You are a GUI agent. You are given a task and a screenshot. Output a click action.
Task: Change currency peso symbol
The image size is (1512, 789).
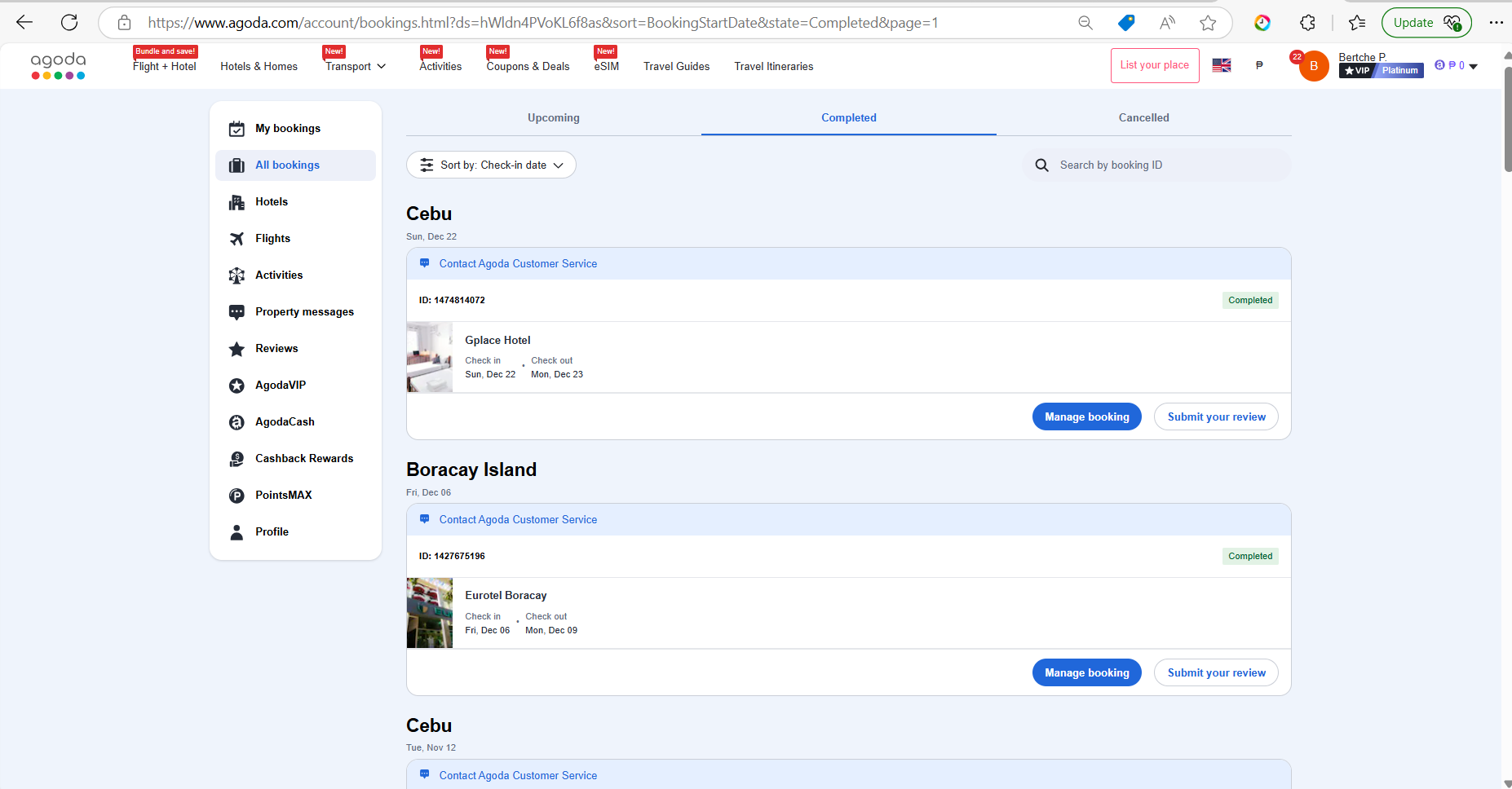[x=1259, y=65]
